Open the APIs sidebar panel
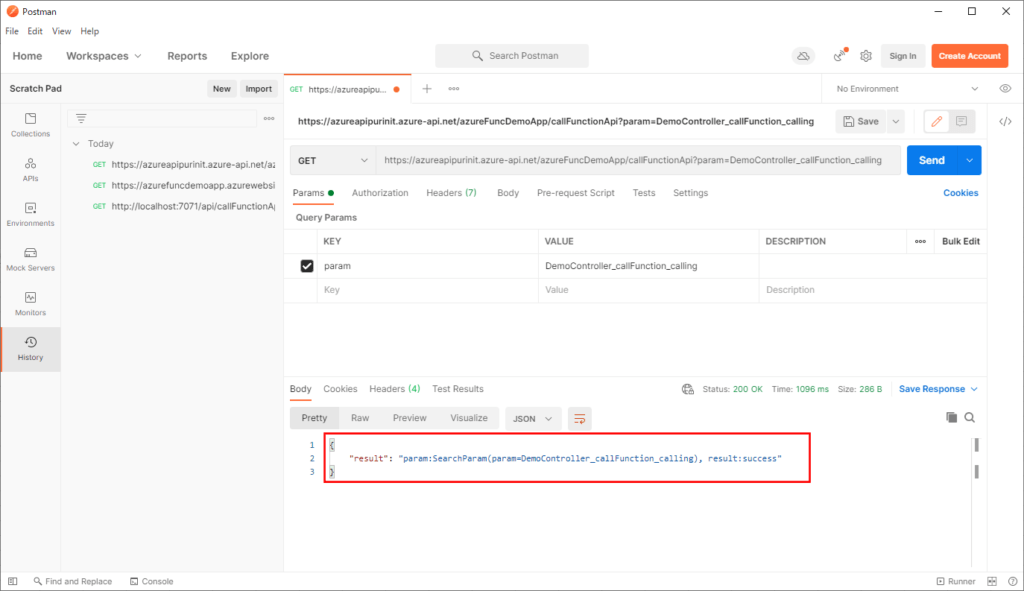Screen dimensions: 1024x591 pyautogui.click(x=30, y=168)
